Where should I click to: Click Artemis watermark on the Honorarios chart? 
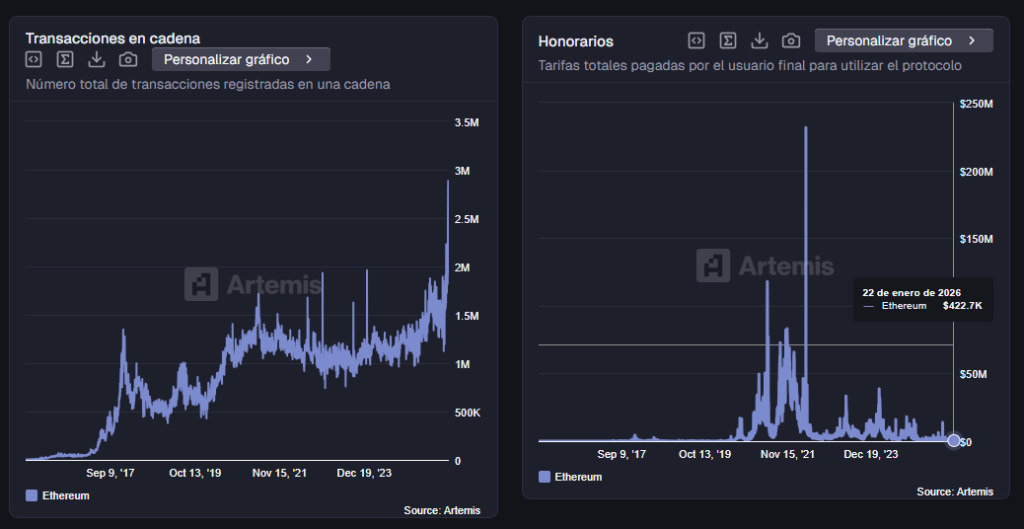tap(765, 266)
